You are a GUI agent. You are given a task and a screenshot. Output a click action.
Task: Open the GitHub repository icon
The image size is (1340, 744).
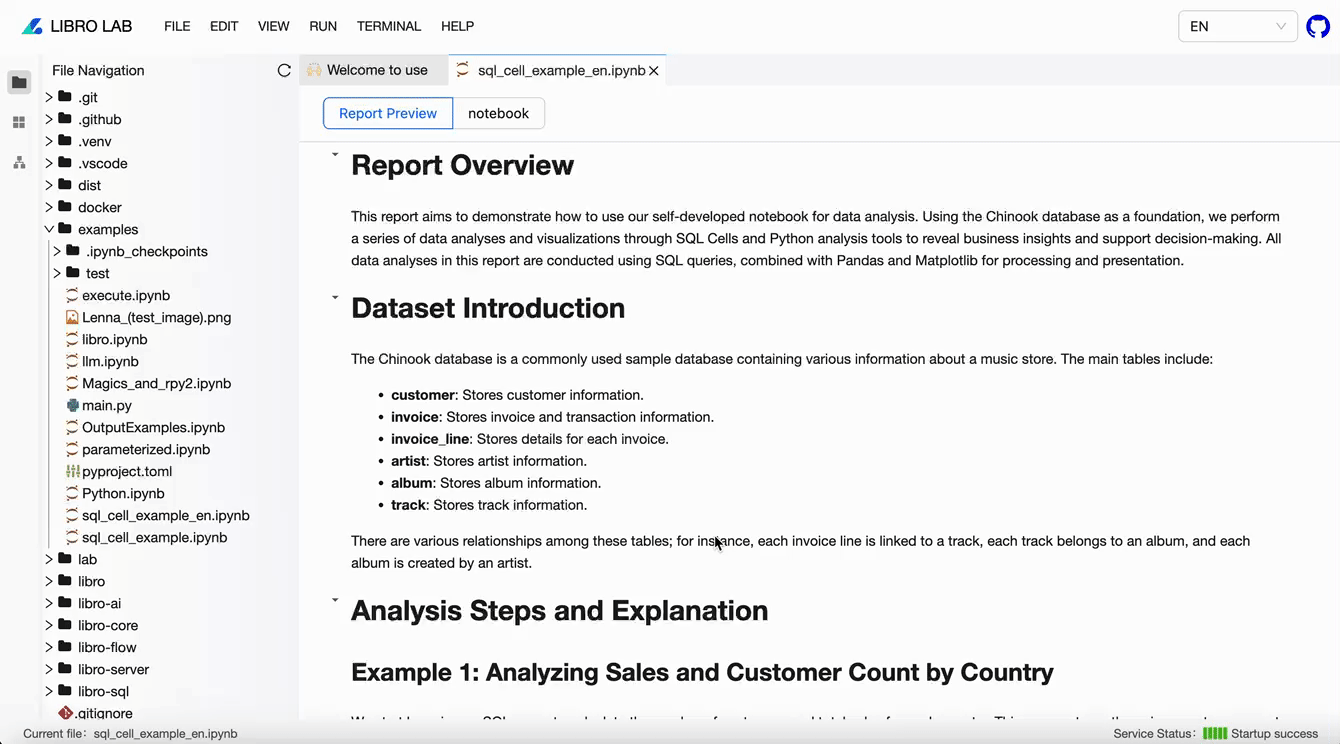point(1318,27)
